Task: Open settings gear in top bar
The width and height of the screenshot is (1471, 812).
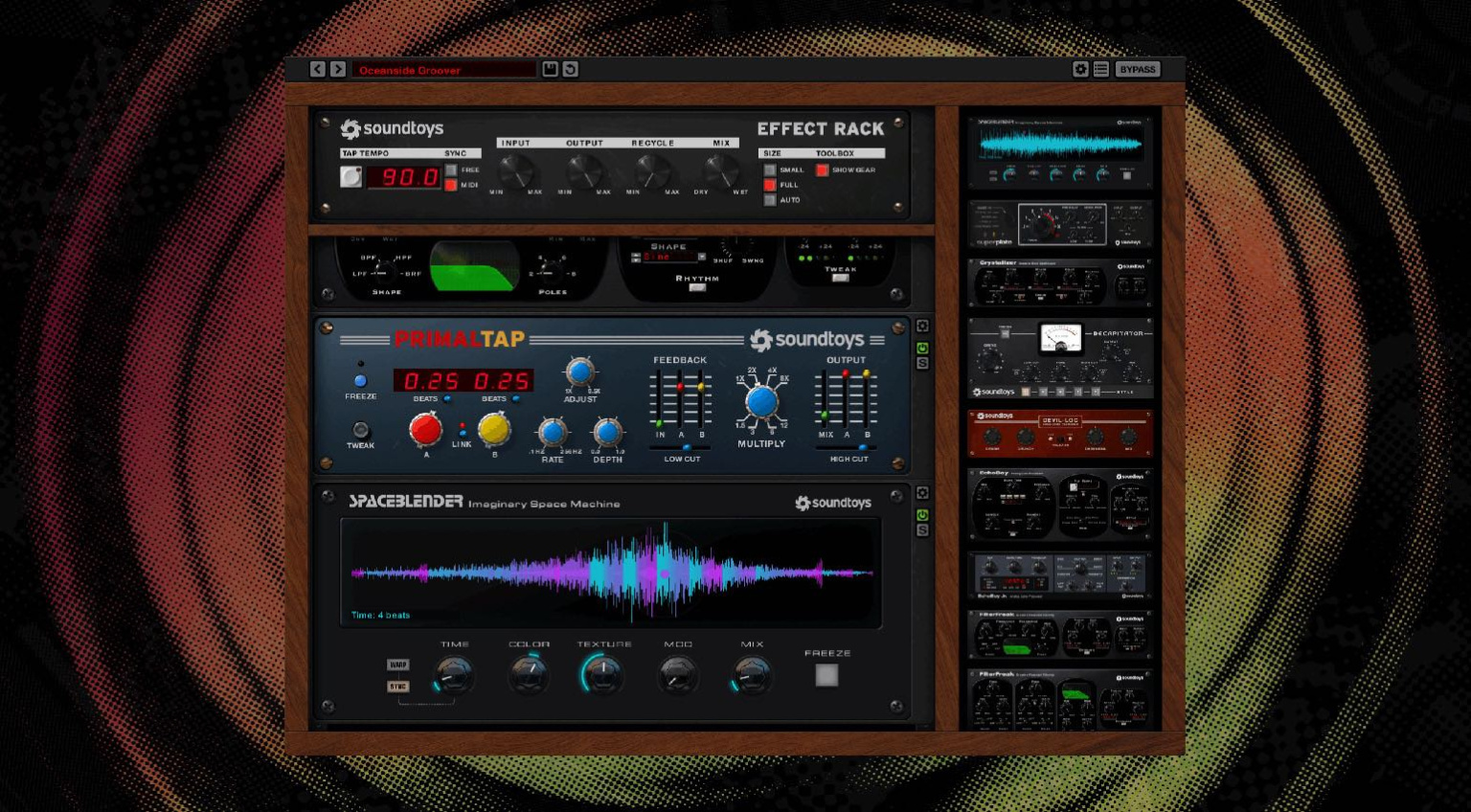Action: point(1080,69)
